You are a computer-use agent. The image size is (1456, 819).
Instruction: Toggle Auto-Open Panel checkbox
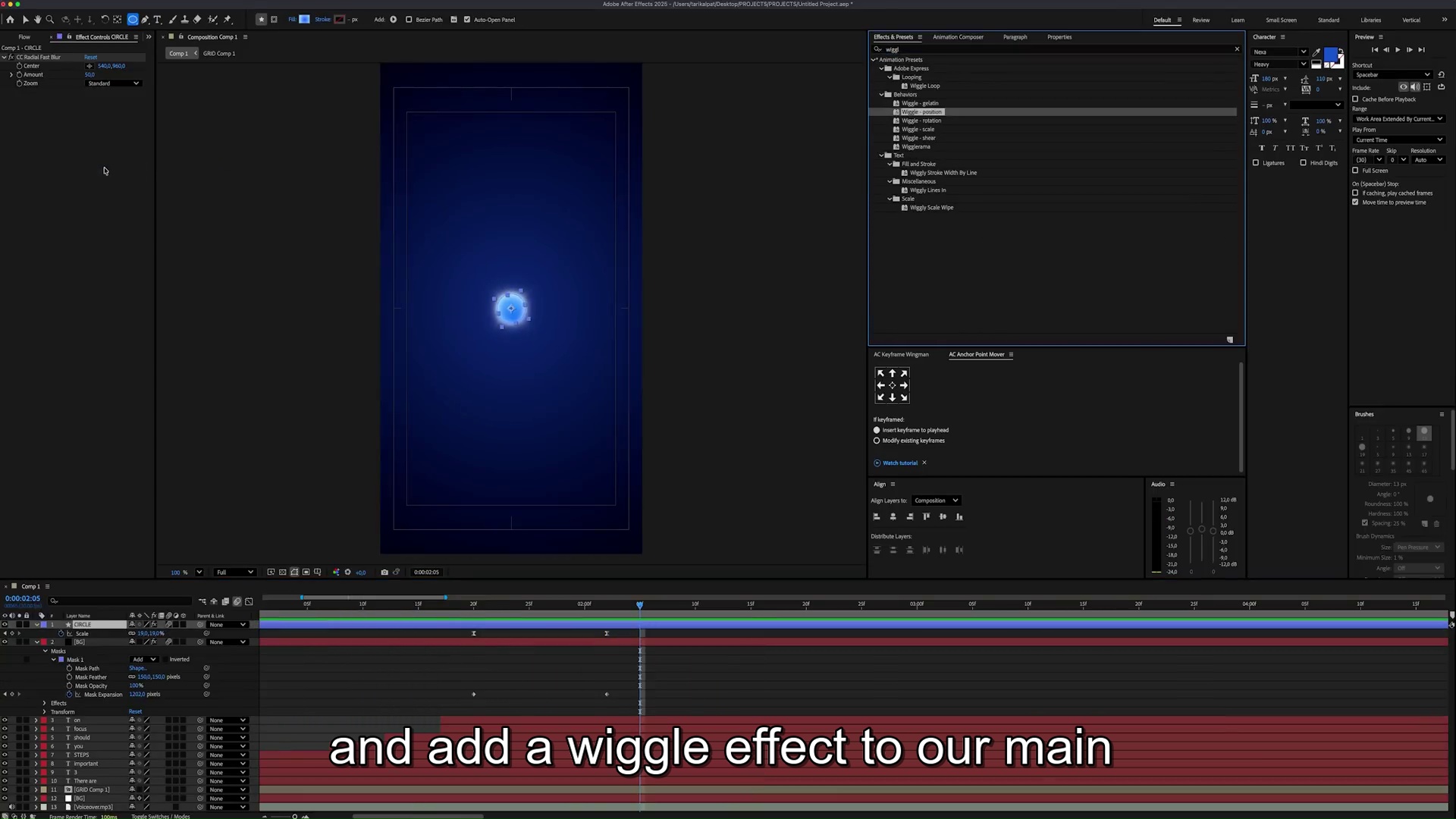467,20
